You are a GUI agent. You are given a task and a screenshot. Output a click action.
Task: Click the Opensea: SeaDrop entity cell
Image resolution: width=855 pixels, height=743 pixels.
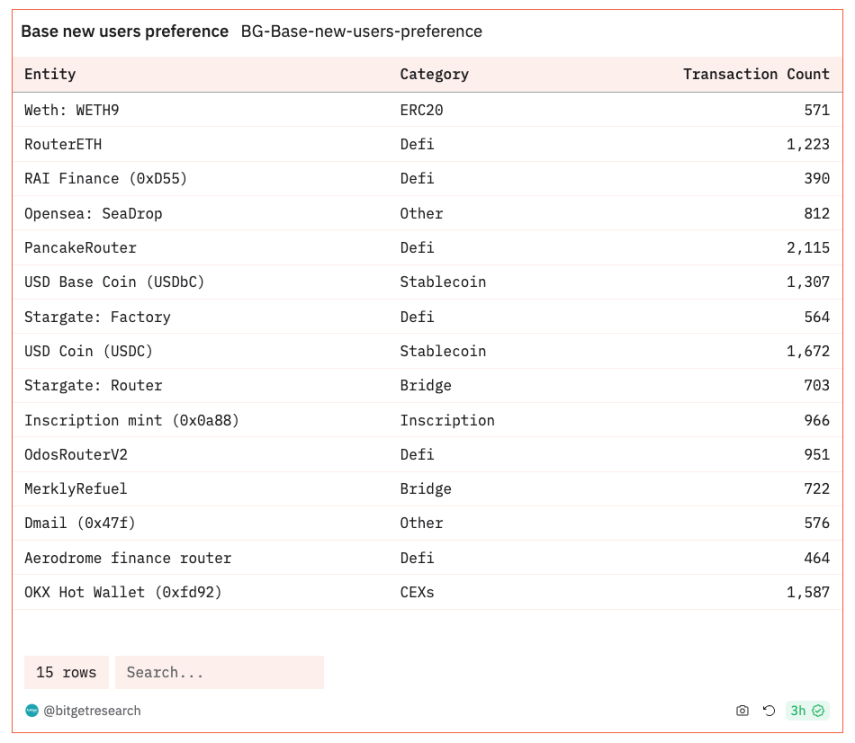(x=93, y=213)
